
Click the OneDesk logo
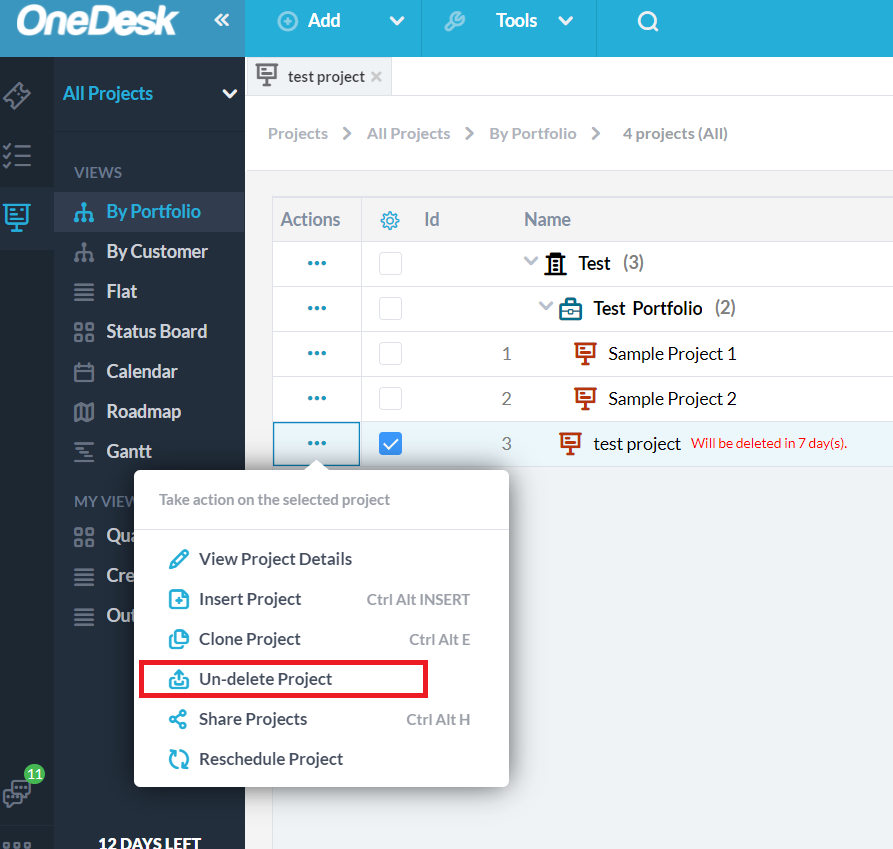tap(97, 22)
